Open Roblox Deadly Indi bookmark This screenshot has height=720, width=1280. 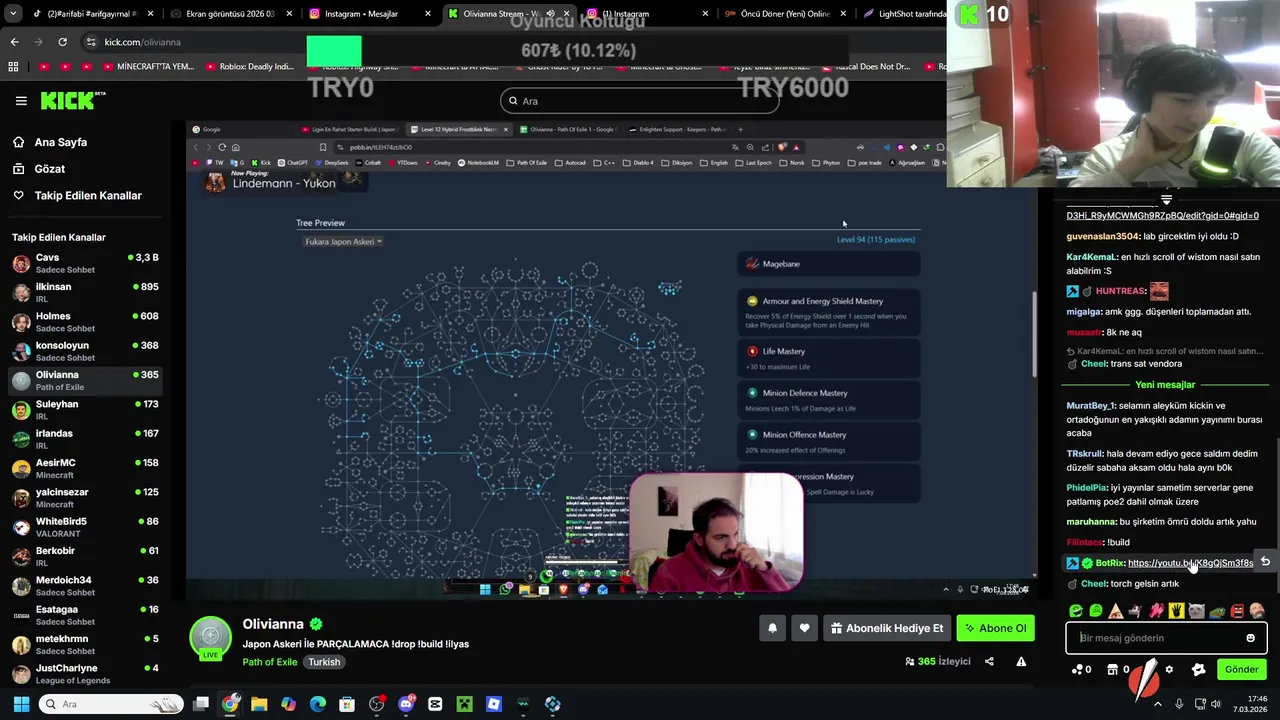(x=249, y=67)
